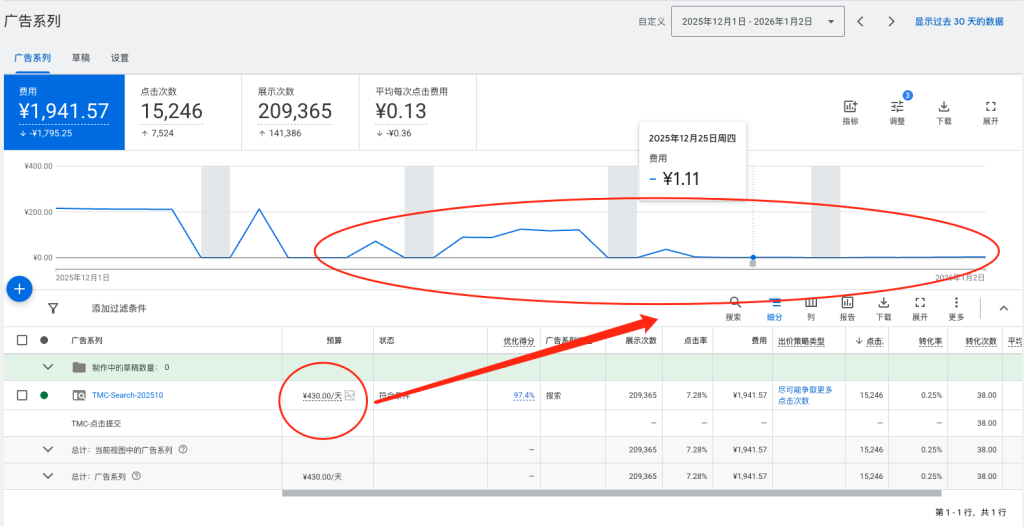Click the drafts folder icon

pyautogui.click(x=79, y=367)
